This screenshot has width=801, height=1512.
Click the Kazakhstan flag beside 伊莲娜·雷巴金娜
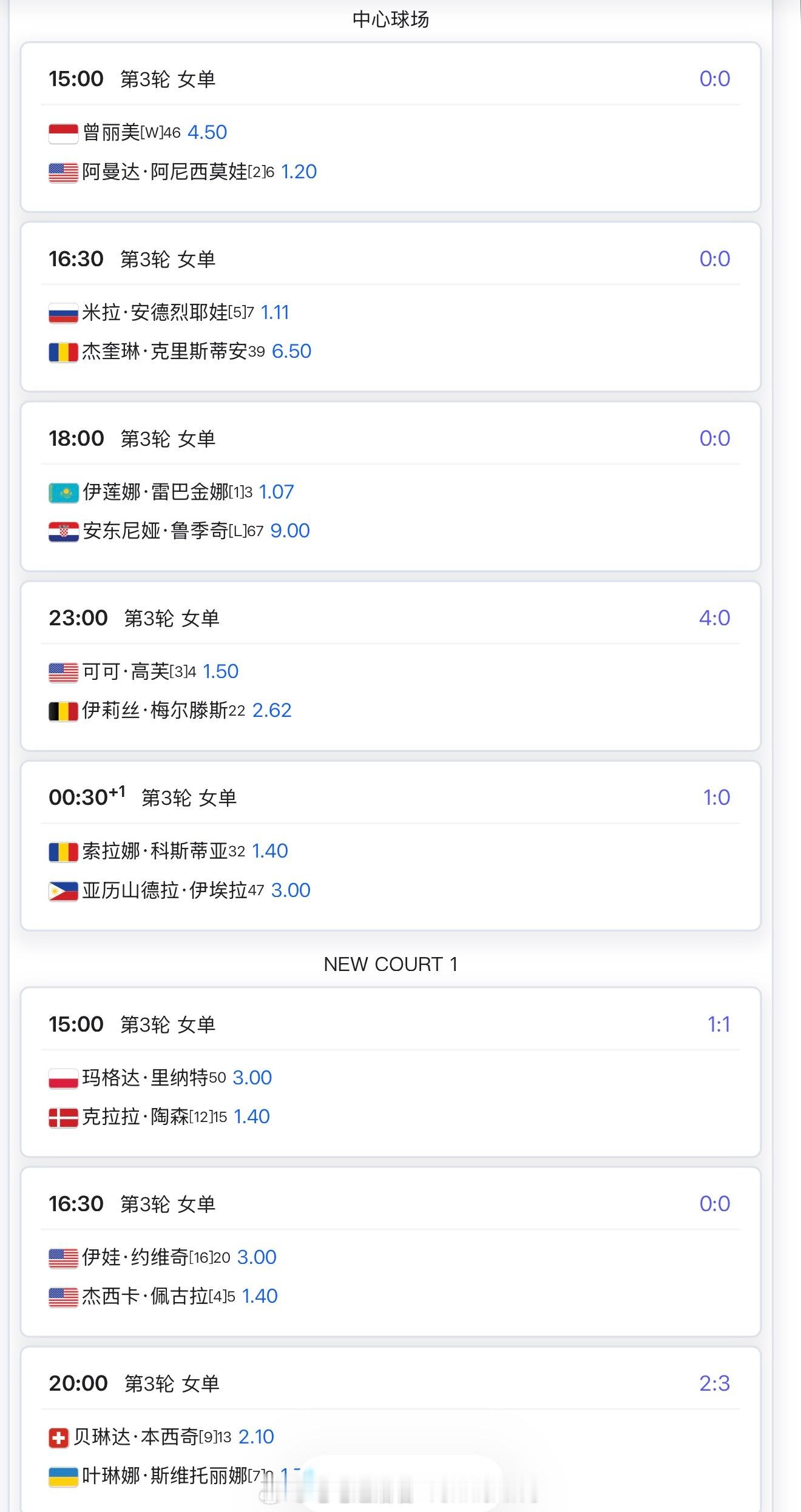pyautogui.click(x=63, y=492)
